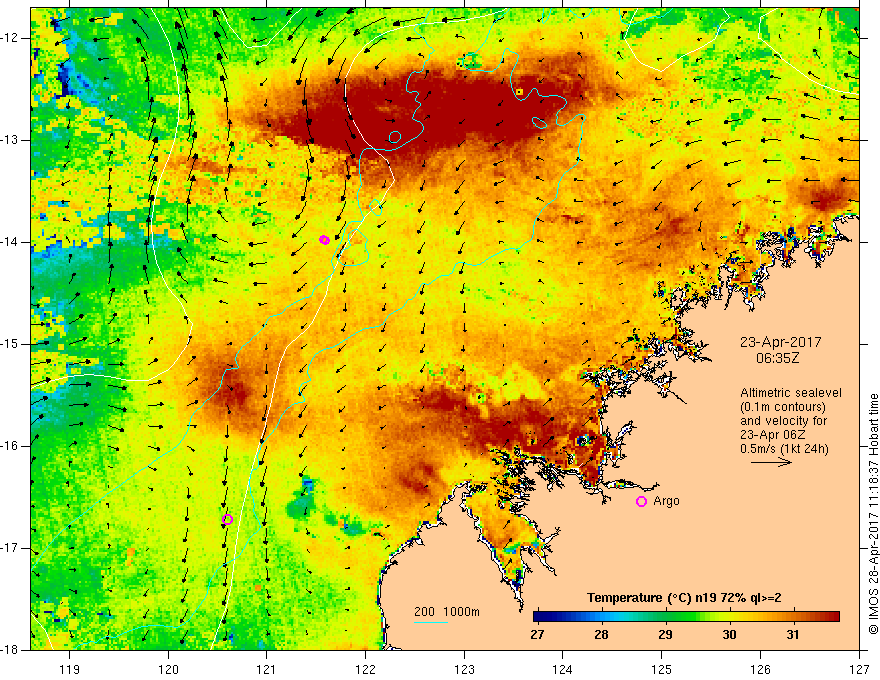Click the '200 1000m' depth contour label
880x680 pixels.
tap(447, 612)
